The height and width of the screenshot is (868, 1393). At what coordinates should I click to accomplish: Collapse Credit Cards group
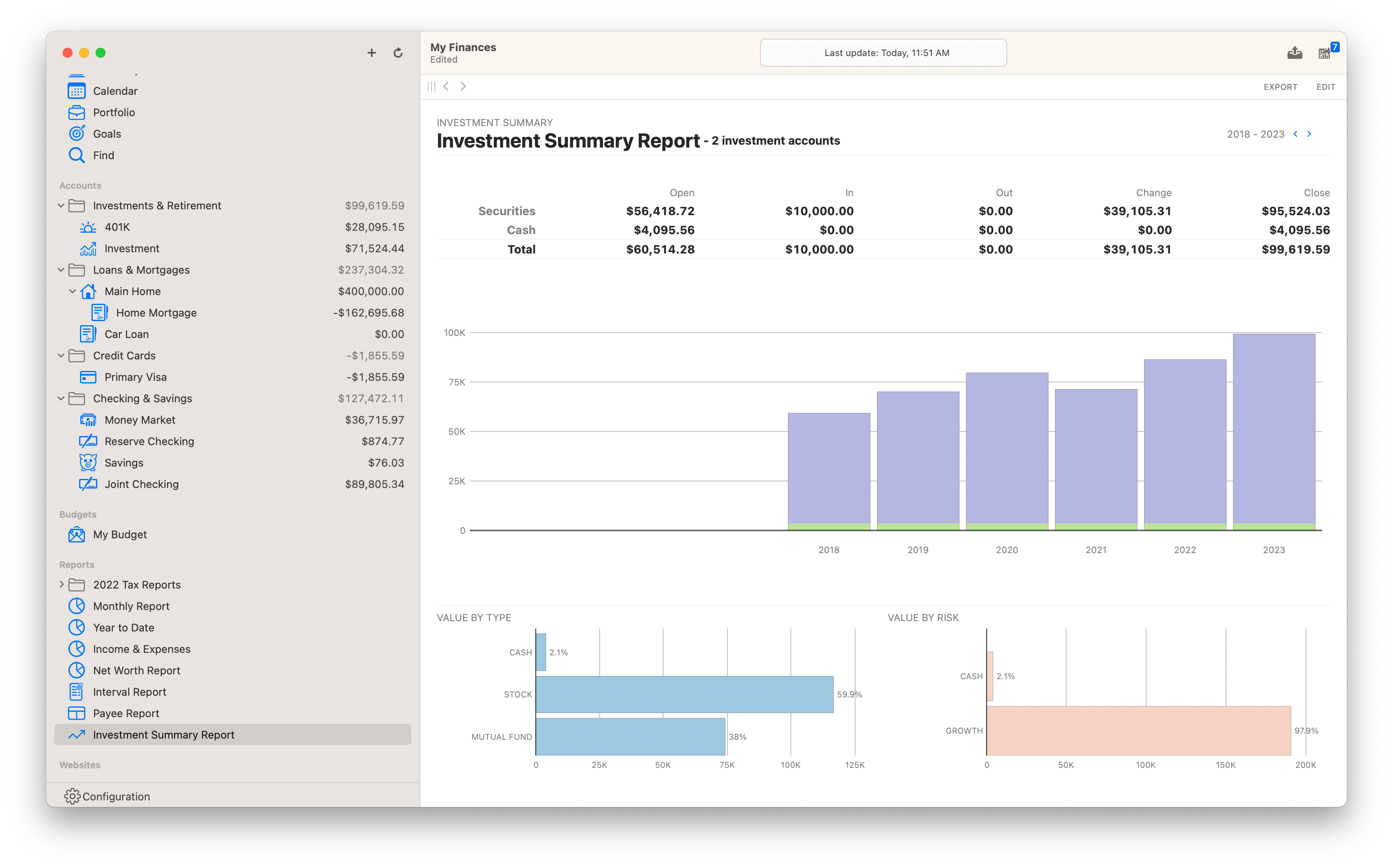pyautogui.click(x=61, y=356)
